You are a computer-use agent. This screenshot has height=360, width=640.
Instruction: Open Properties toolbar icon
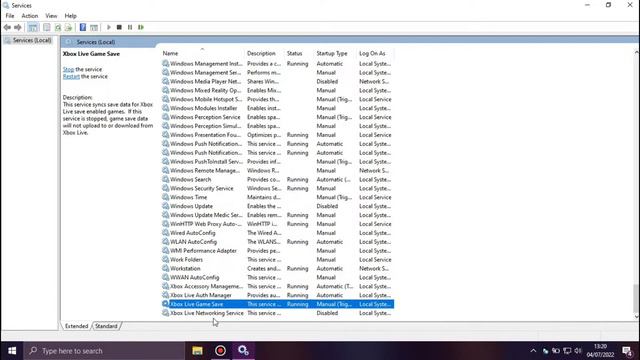[x=47, y=27]
